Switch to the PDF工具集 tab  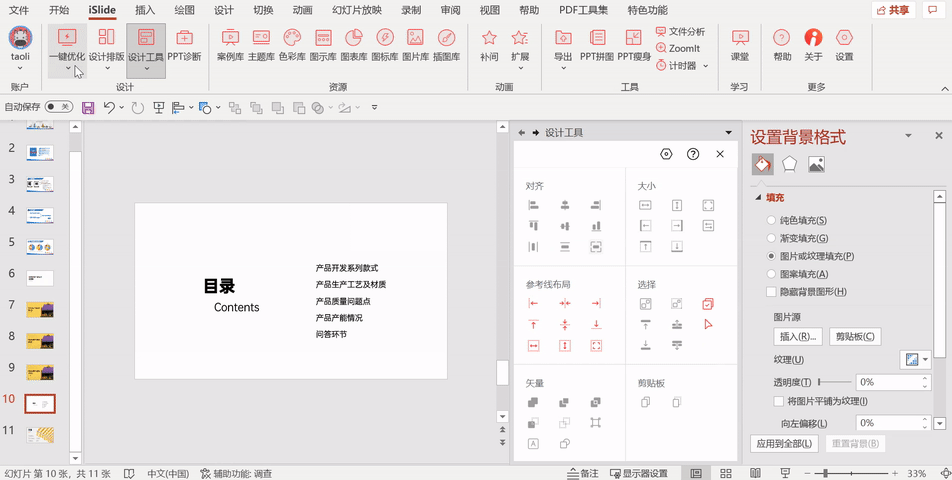pyautogui.click(x=583, y=10)
